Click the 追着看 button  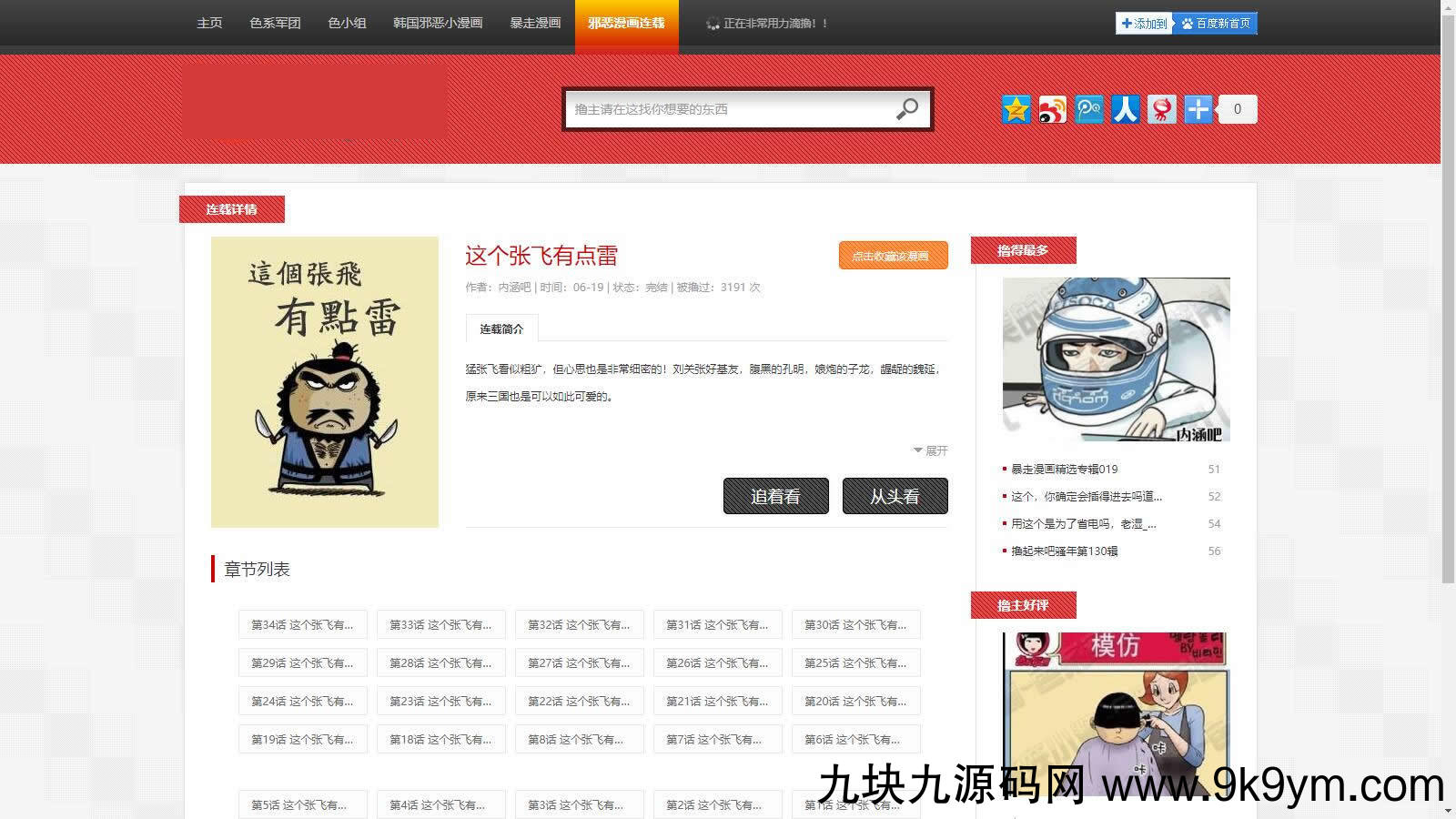pyautogui.click(x=775, y=496)
